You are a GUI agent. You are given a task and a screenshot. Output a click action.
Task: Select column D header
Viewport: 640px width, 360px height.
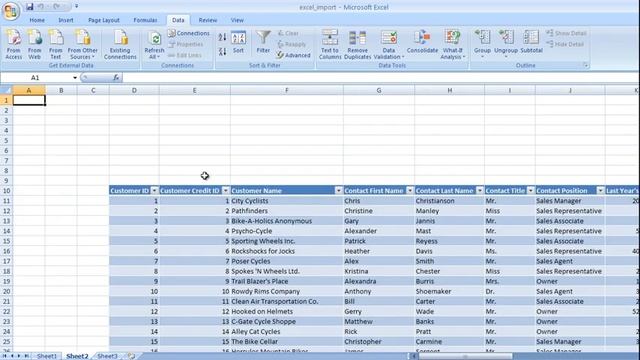pyautogui.click(x=134, y=90)
